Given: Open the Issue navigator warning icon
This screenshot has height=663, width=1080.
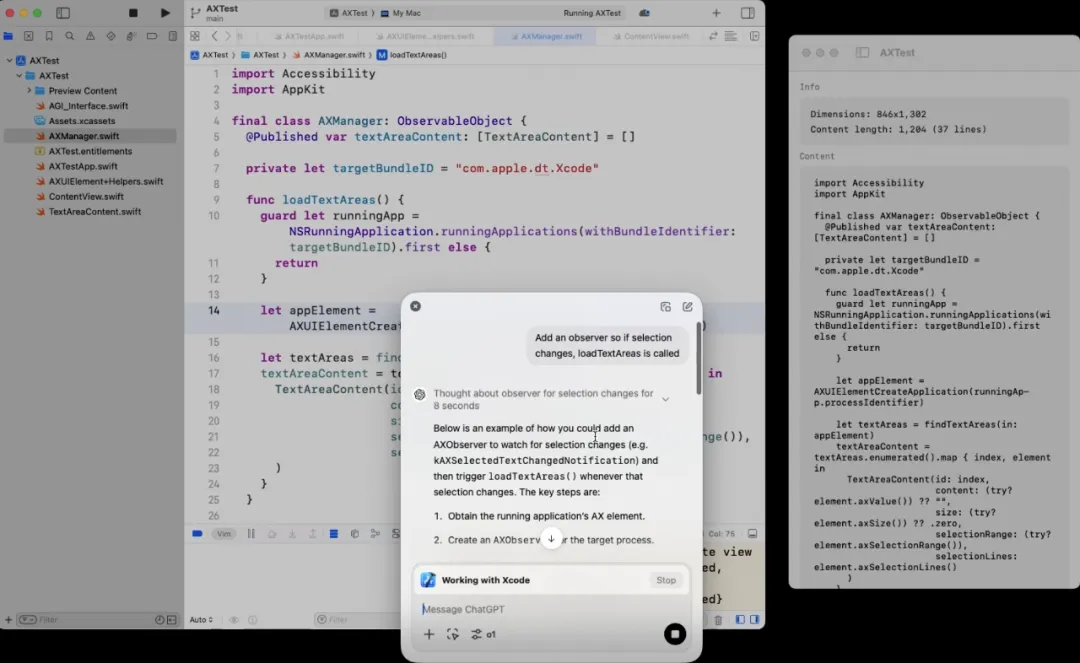Looking at the screenshot, I should (90, 36).
